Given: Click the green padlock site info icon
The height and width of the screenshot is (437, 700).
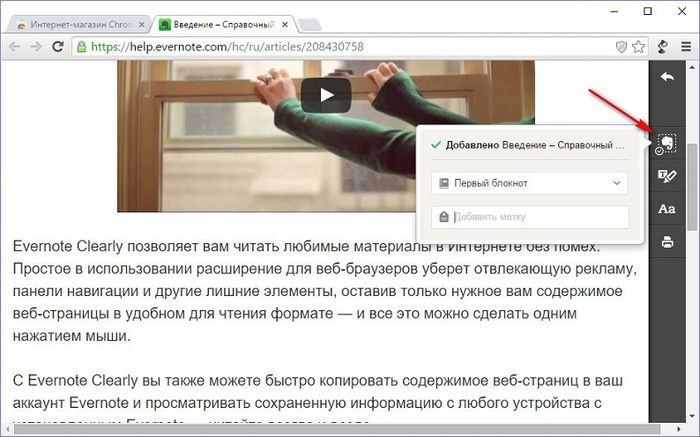Looking at the screenshot, I should (x=81, y=46).
